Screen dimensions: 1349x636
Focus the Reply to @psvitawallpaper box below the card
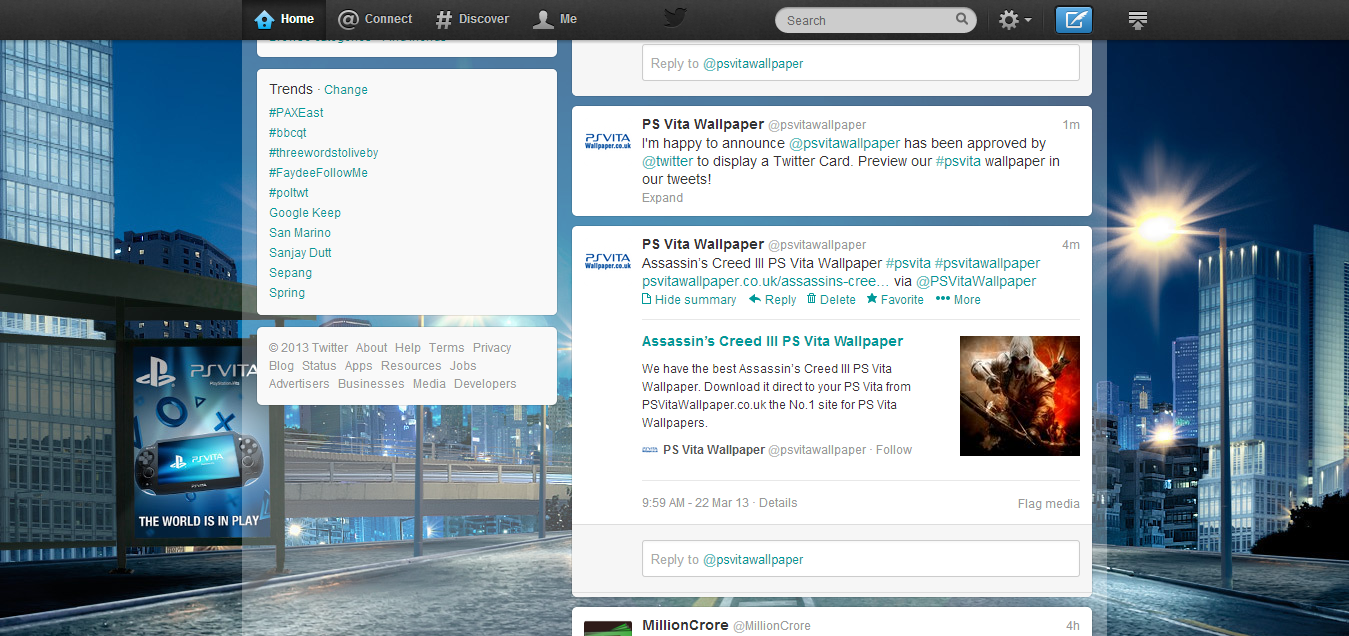click(861, 559)
